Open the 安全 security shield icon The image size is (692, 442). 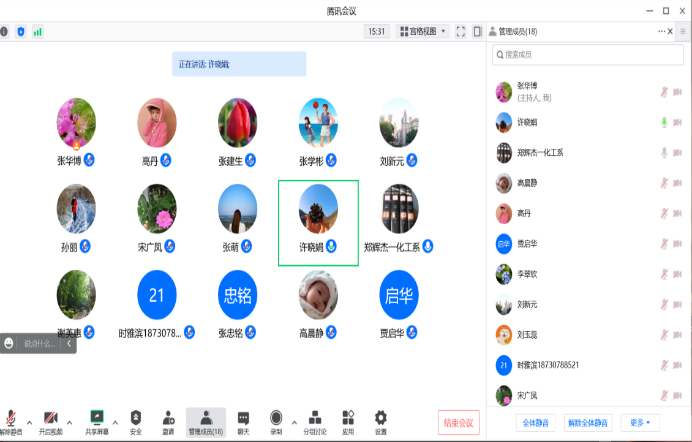136,418
